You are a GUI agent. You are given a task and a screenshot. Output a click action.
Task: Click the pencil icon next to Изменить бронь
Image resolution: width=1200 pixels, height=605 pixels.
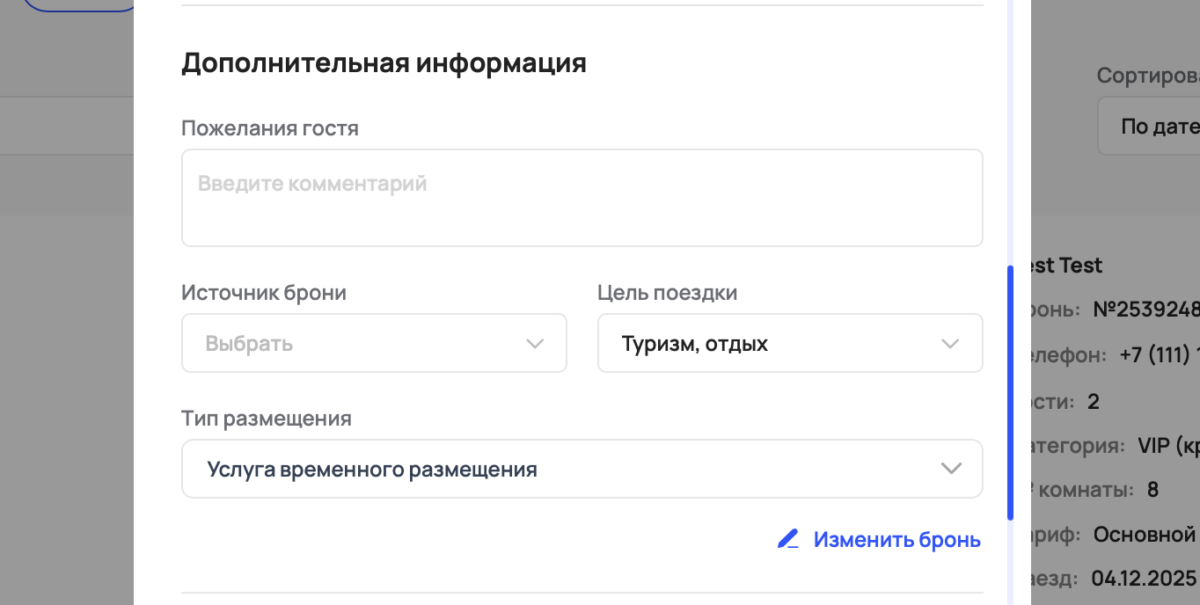[786, 539]
